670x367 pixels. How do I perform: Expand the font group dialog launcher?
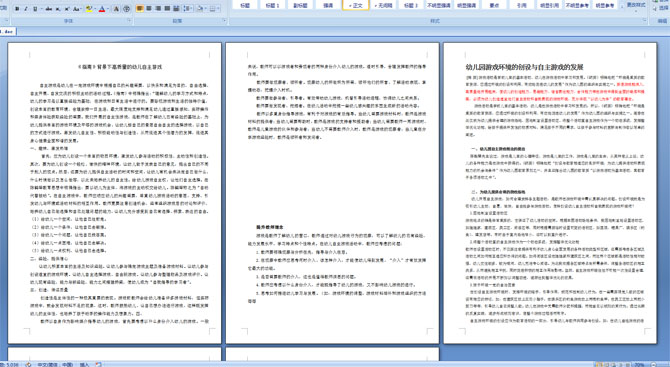click(129, 20)
